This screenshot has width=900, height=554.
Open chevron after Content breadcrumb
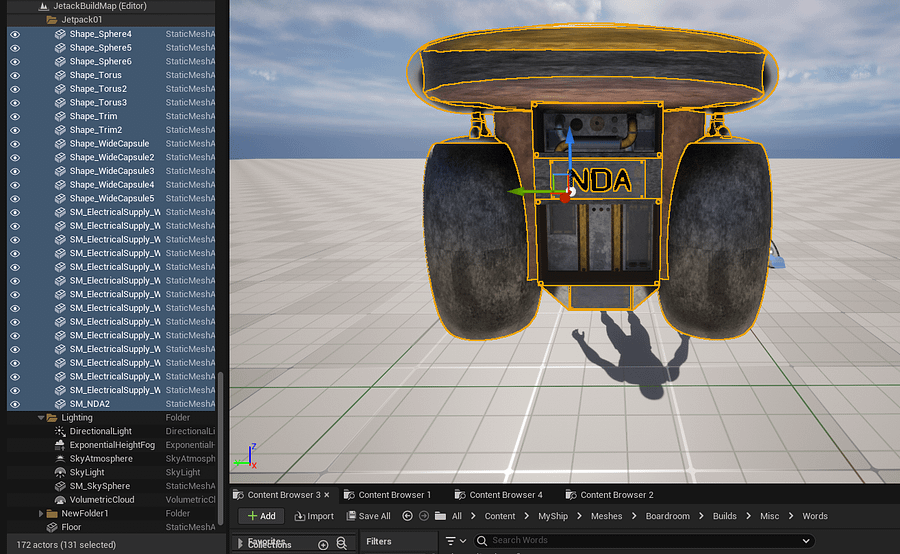(526, 516)
